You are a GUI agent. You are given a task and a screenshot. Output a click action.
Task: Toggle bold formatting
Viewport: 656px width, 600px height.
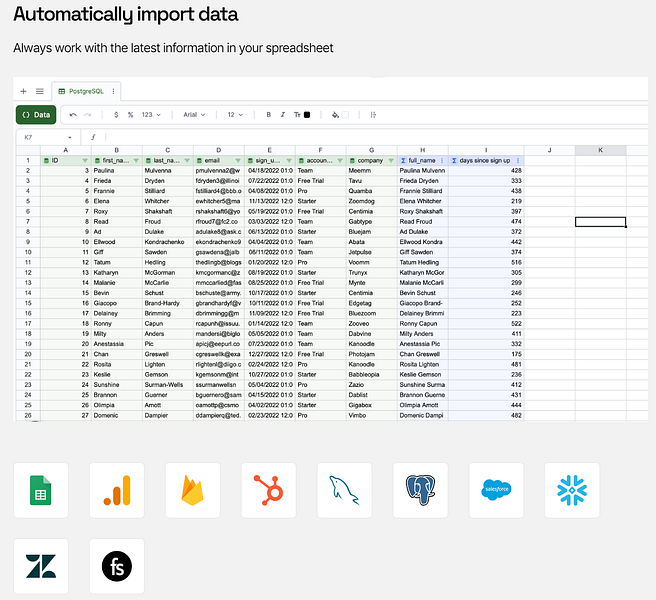pos(269,115)
